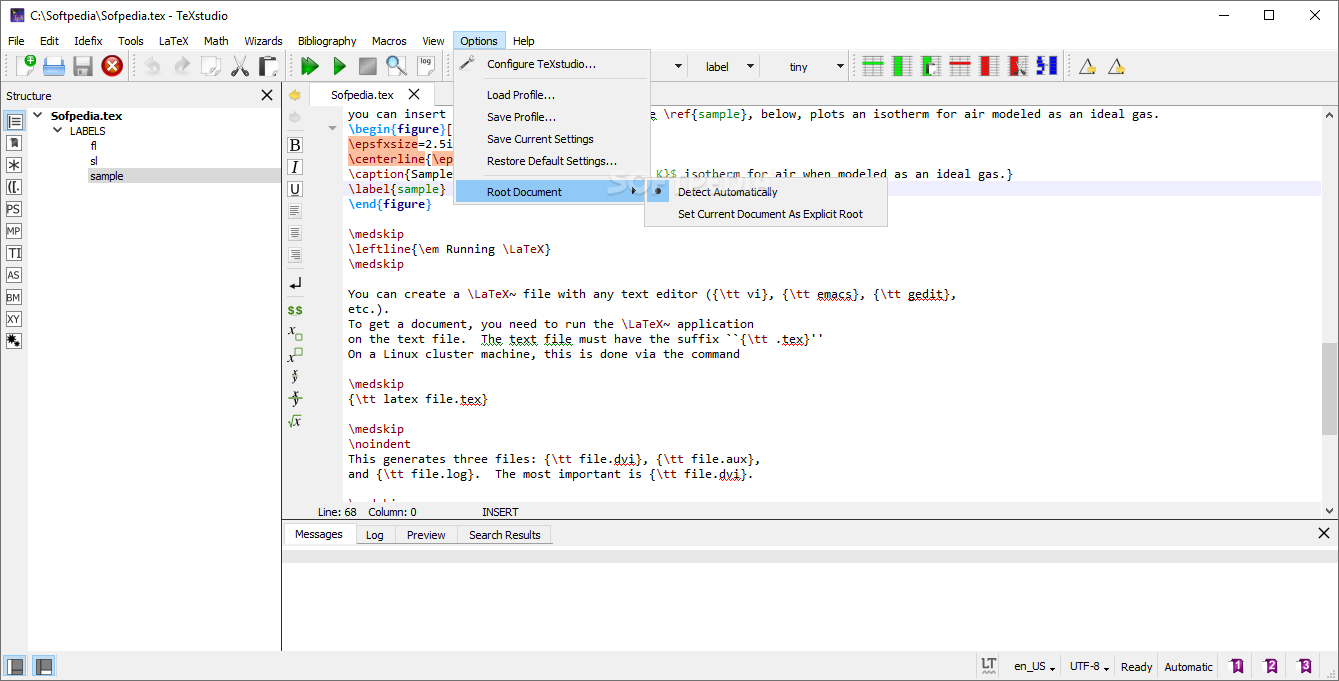Switch to the Log tab

pos(374,535)
